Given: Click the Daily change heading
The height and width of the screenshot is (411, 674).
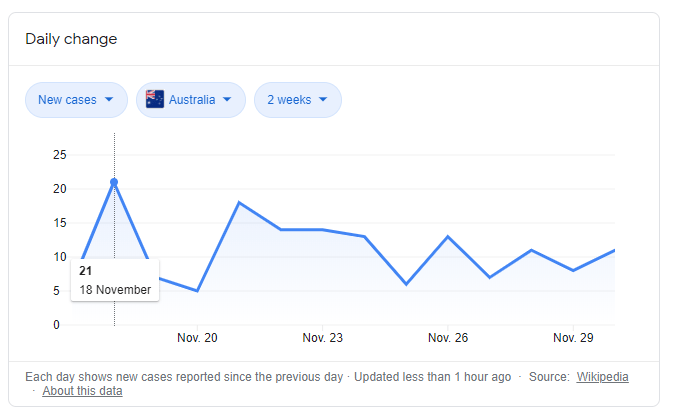Looking at the screenshot, I should (x=71, y=39).
